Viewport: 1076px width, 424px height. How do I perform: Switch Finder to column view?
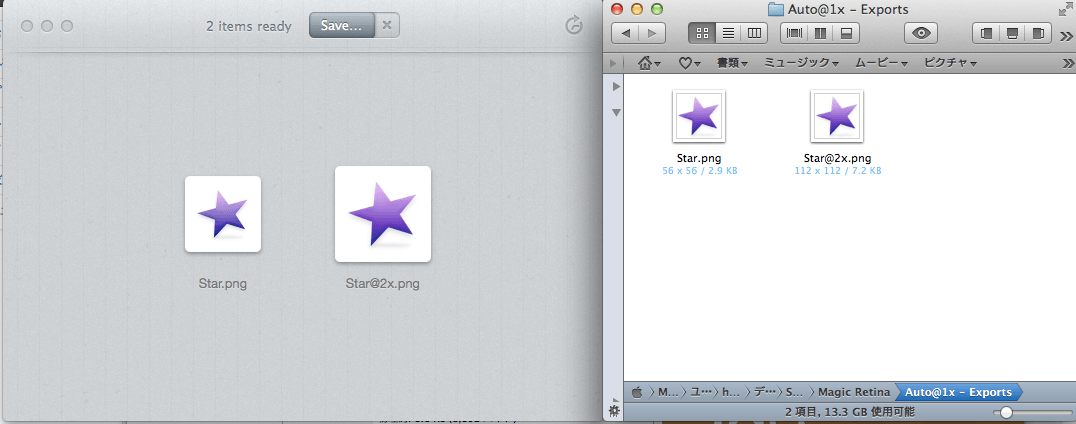tap(754, 33)
